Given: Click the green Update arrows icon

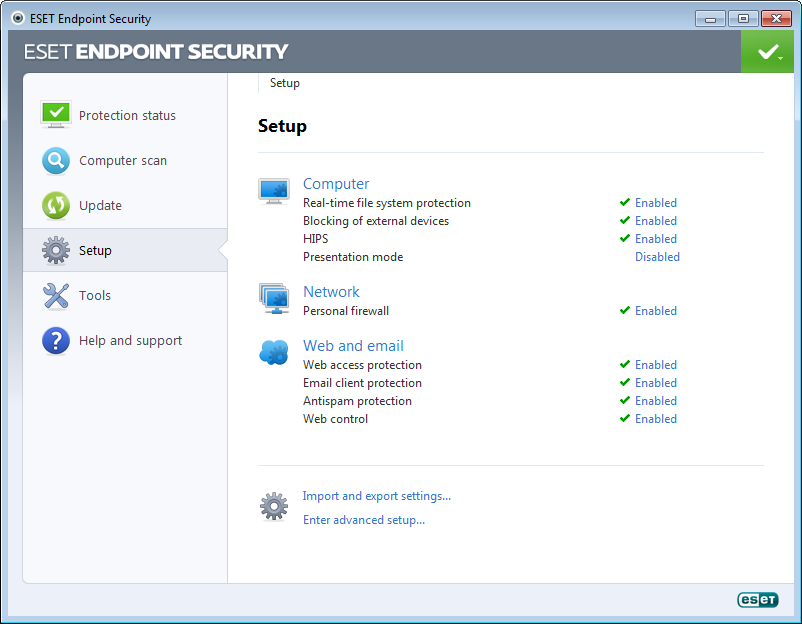Looking at the screenshot, I should click(56, 205).
